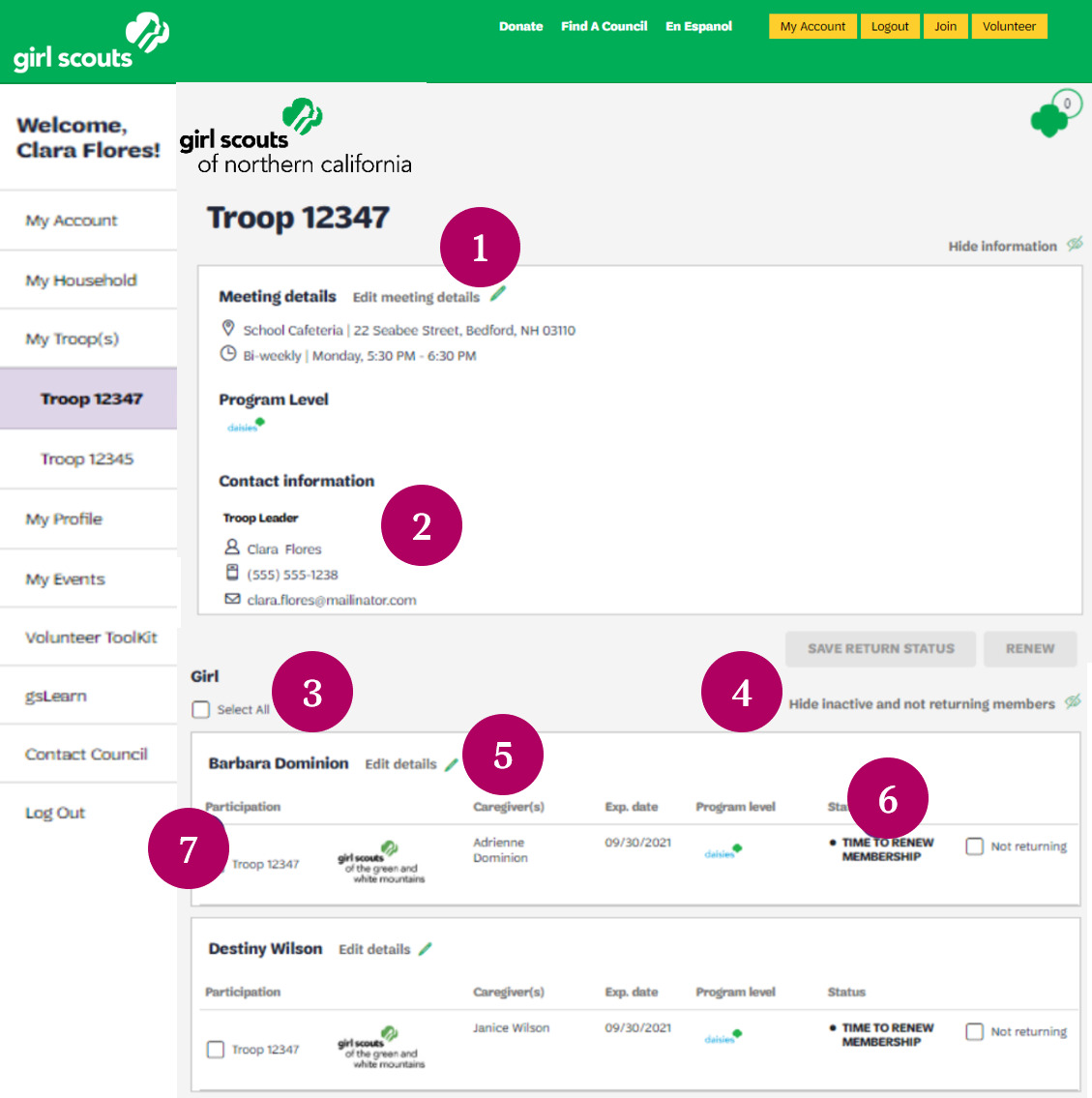Select Troop 12347 in the sidebar

coord(88,400)
